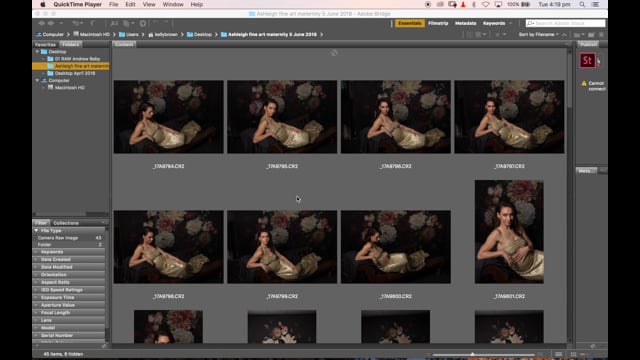Expand the Date Created filter section
This screenshot has height=360, width=640.
(36, 260)
